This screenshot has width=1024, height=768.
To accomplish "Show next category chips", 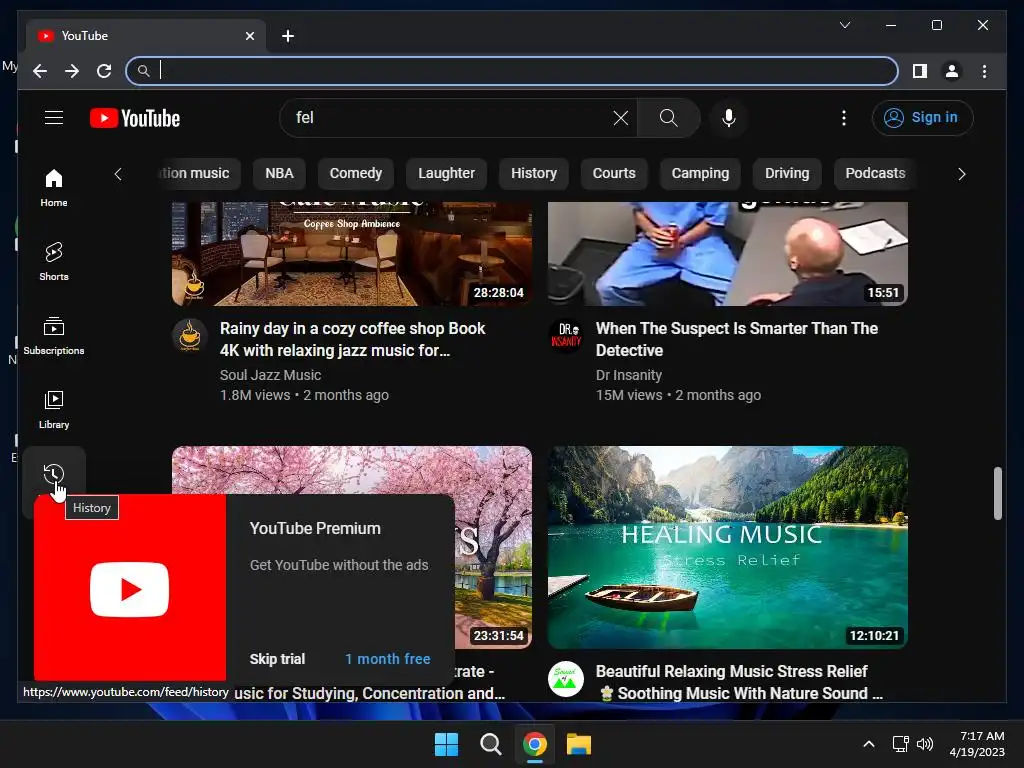I will [x=961, y=174].
